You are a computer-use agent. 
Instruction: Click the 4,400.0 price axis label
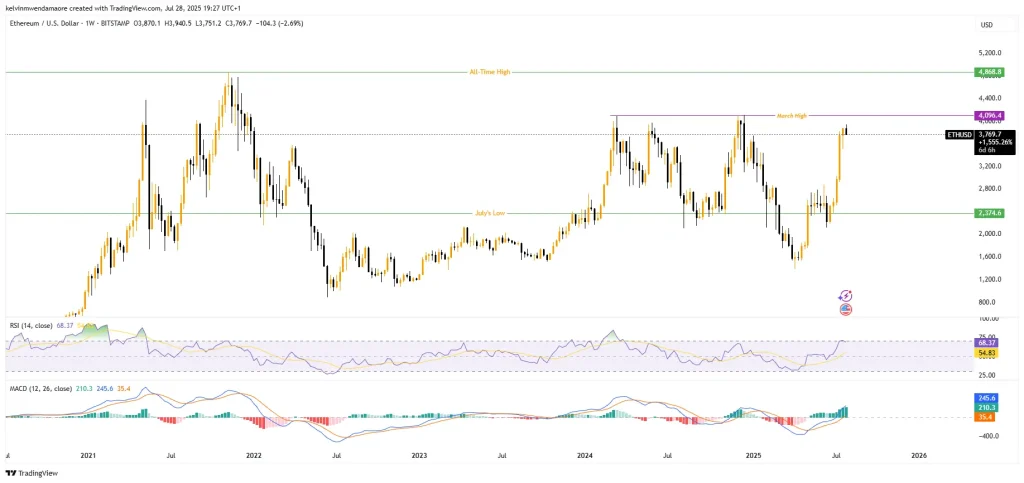991,98
